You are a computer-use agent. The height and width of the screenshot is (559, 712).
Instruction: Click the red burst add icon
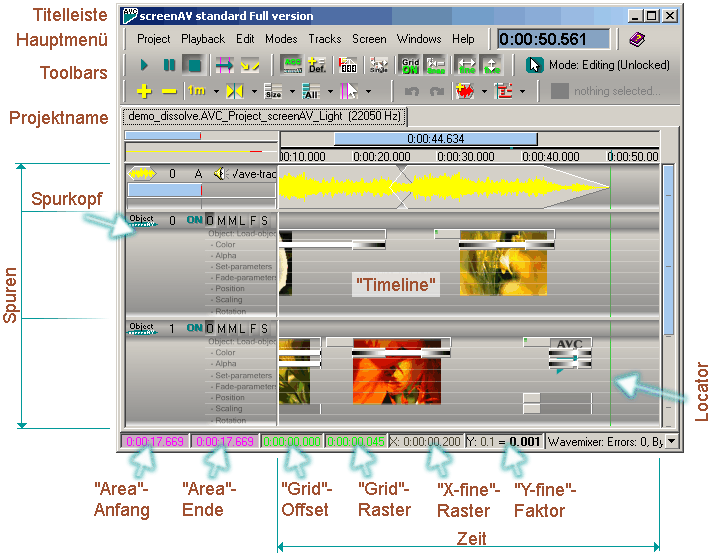(x=465, y=91)
